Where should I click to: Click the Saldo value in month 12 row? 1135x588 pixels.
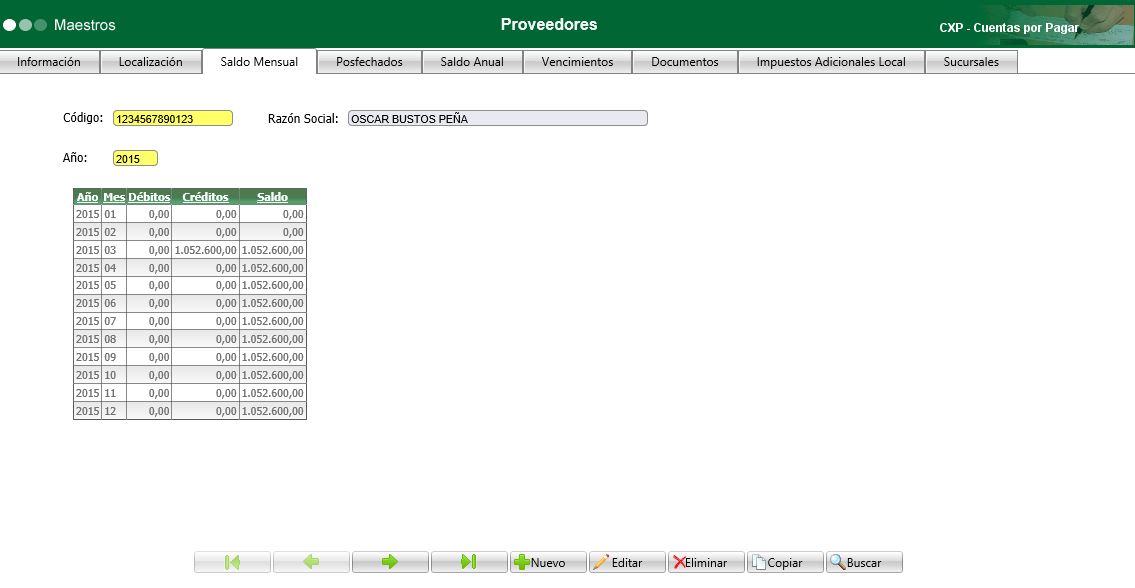(x=273, y=411)
